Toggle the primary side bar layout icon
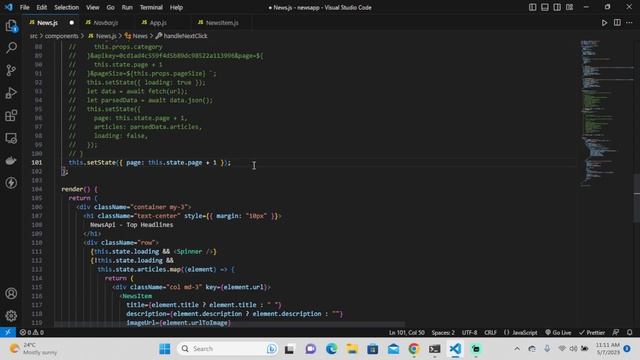 [x=532, y=7]
